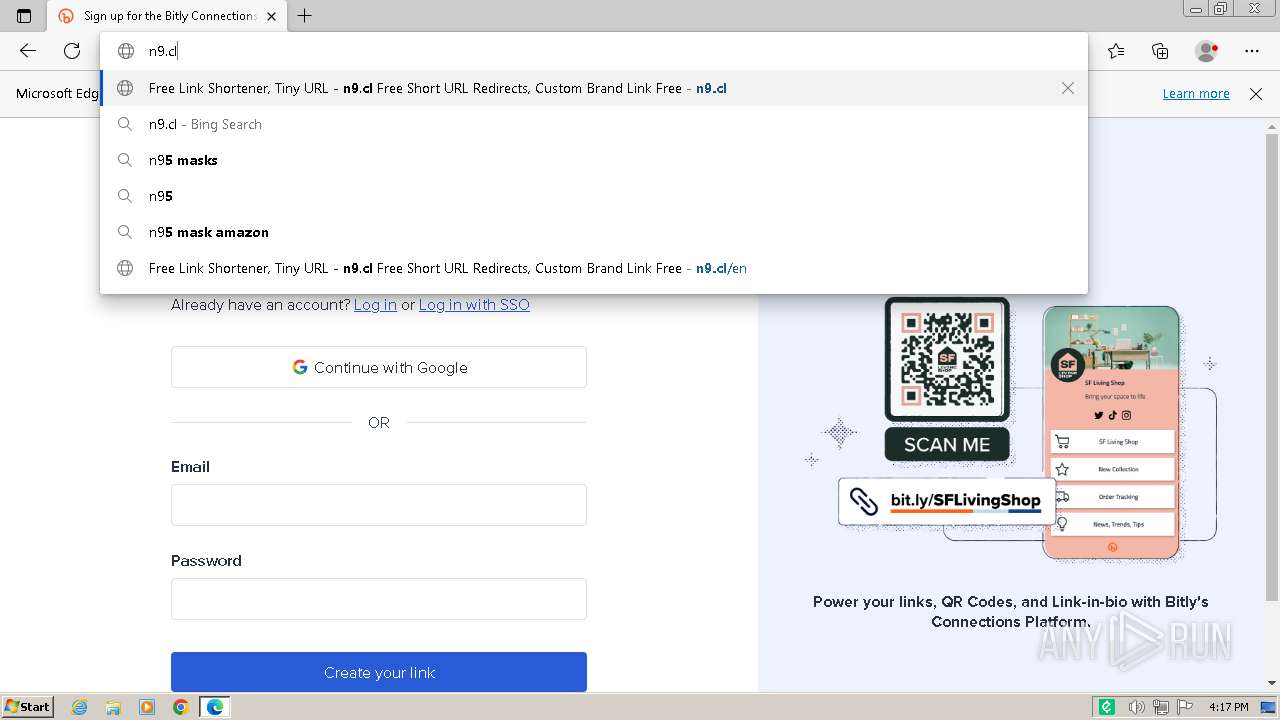Focus the Email input field
The height and width of the screenshot is (720, 1280).
379,505
